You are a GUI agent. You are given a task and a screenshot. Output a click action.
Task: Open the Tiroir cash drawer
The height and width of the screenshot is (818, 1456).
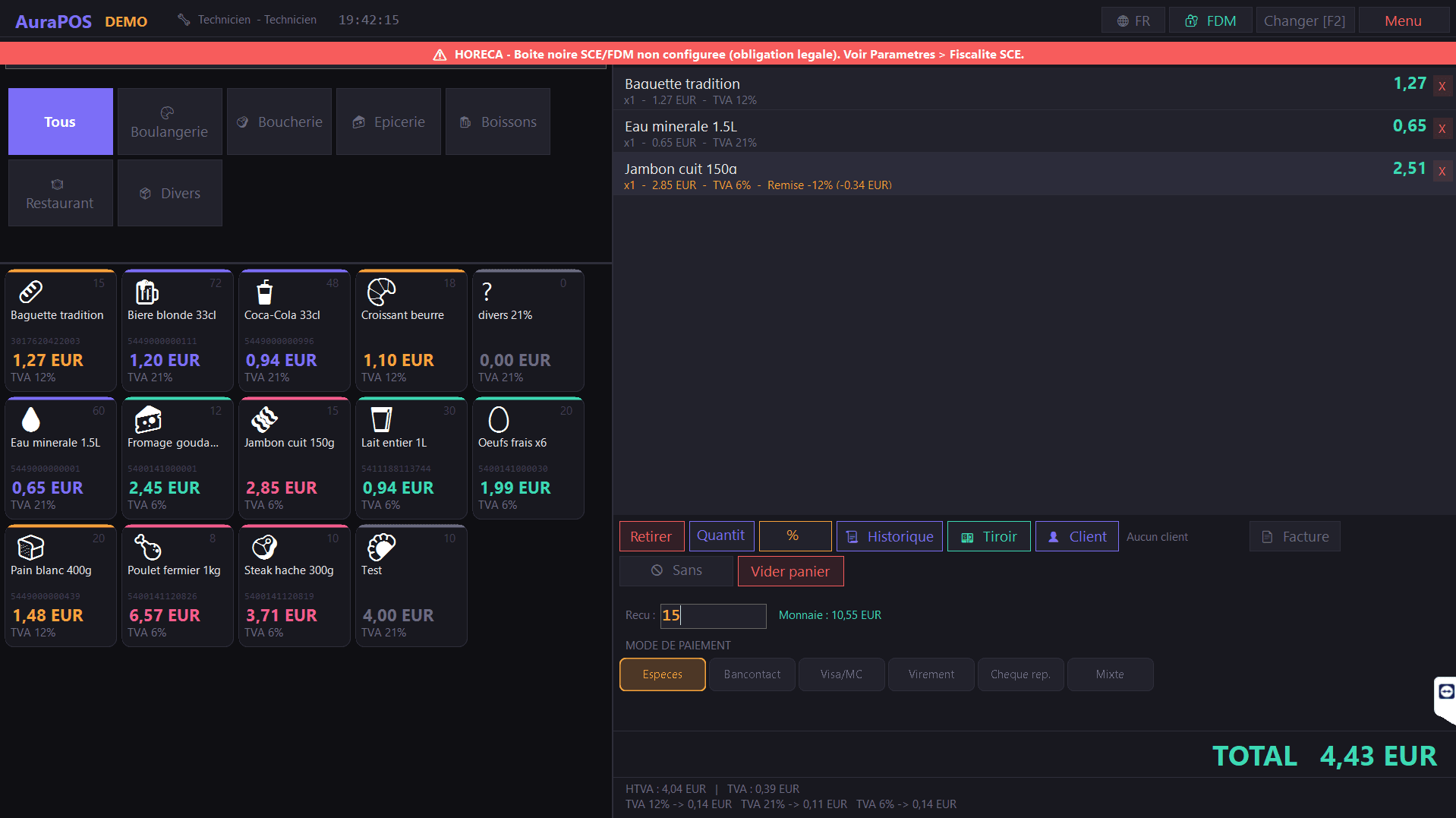point(988,536)
